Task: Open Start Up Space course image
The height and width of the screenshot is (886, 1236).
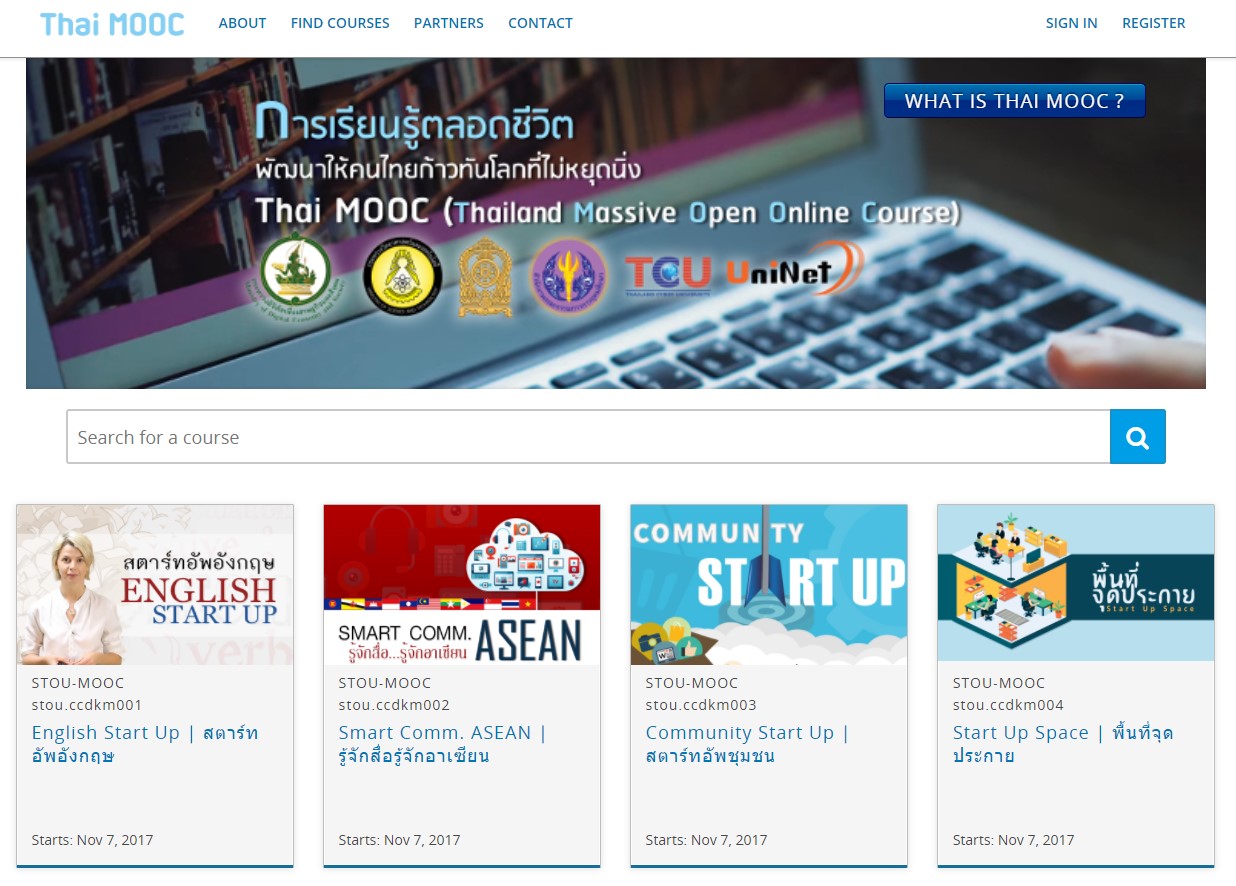Action: pyautogui.click(x=1076, y=583)
